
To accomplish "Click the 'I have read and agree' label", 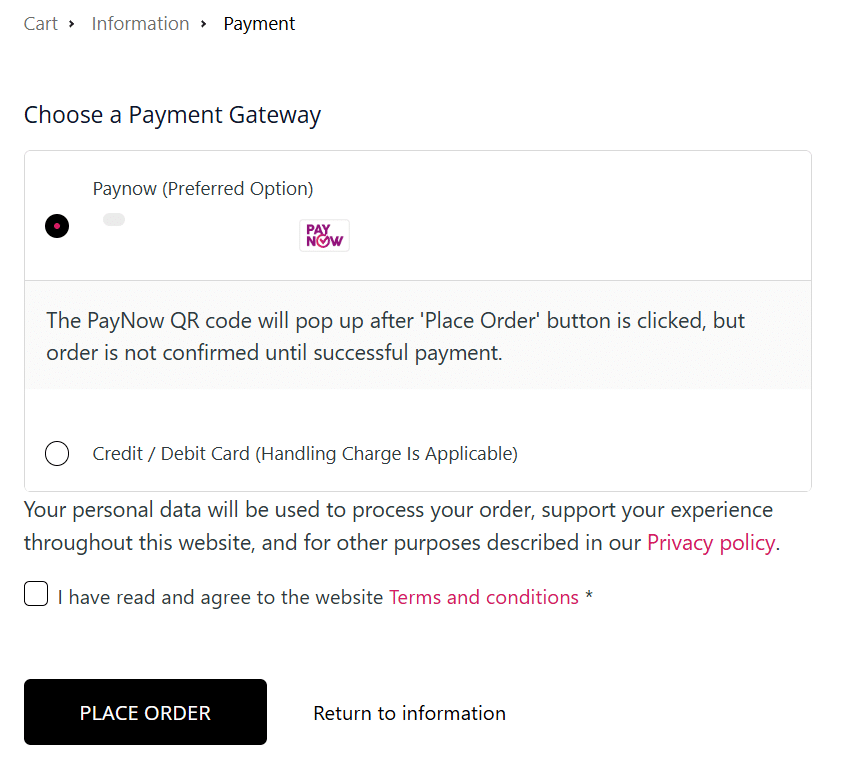I will tap(220, 597).
